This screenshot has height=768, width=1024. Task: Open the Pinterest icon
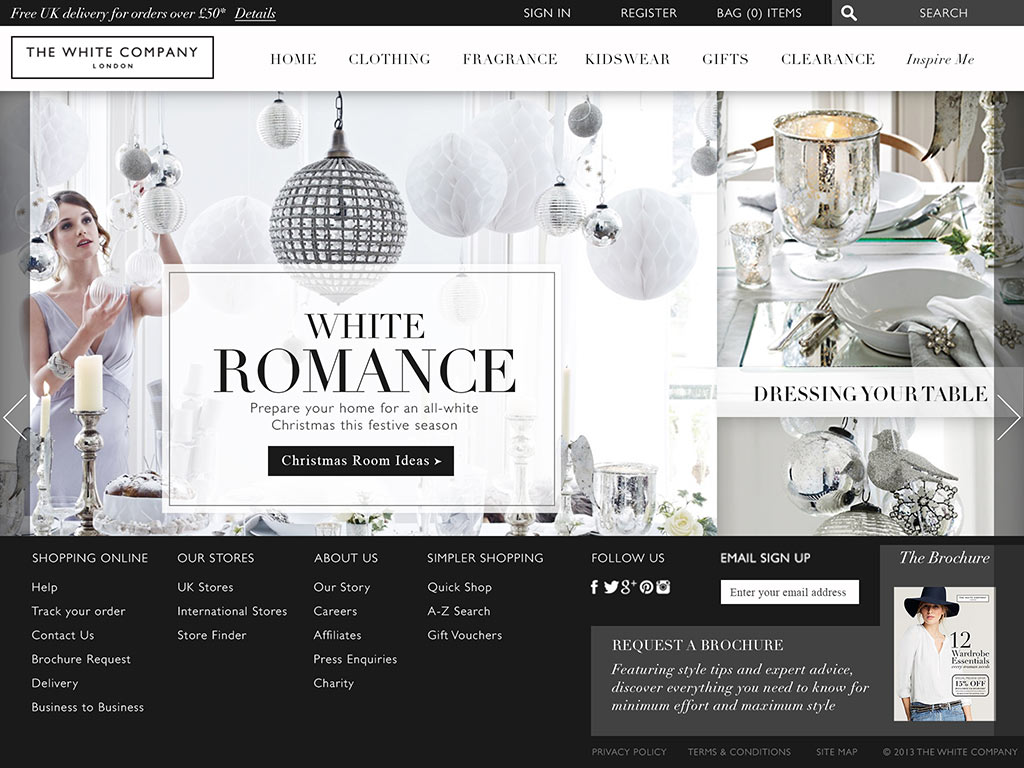[646, 586]
